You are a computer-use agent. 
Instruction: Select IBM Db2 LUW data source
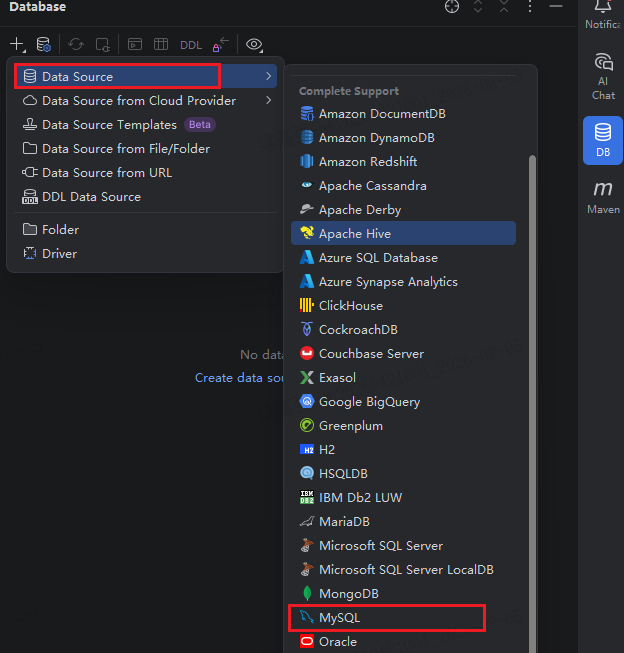(403, 497)
